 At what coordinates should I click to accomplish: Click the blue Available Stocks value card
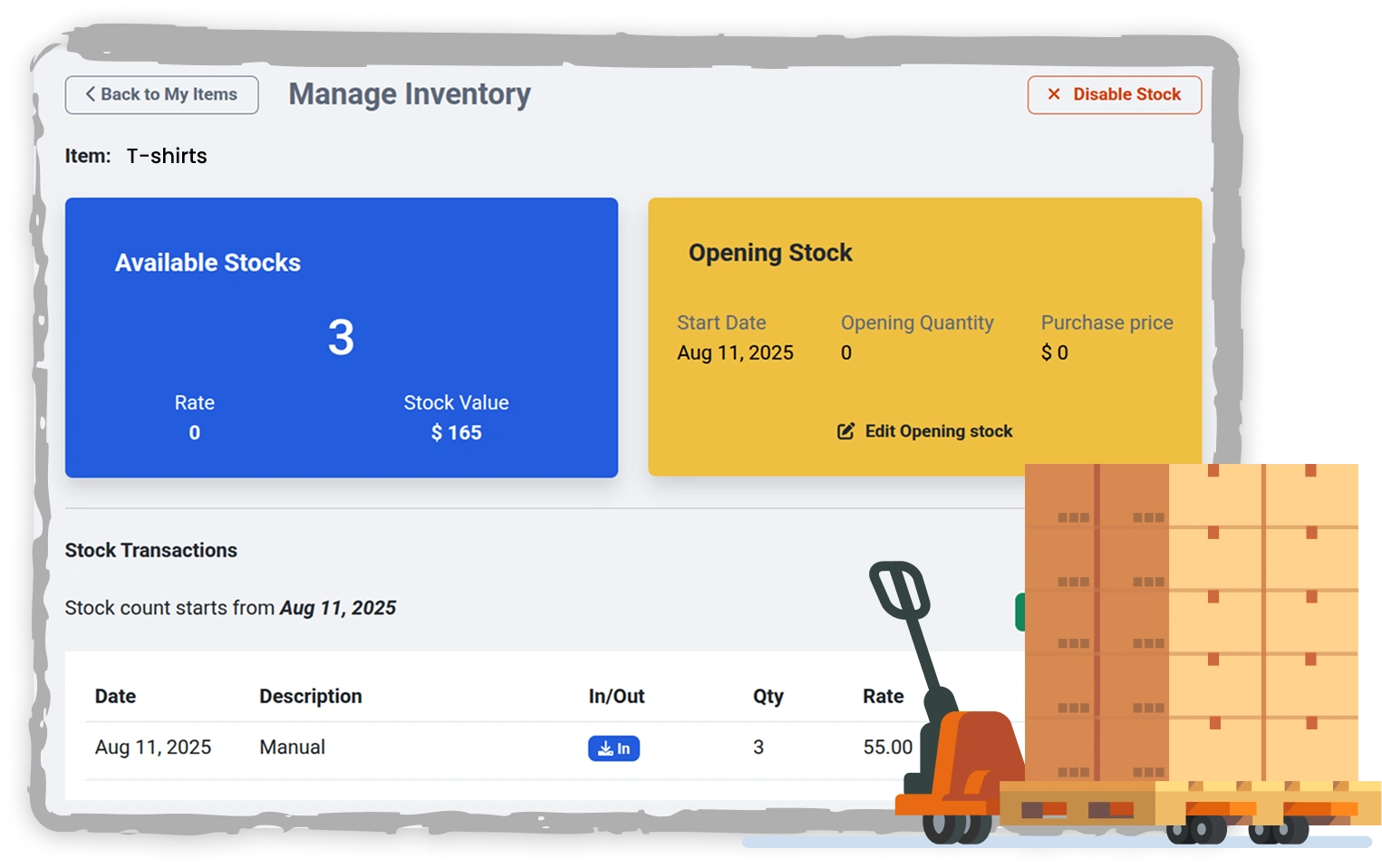pyautogui.click(x=342, y=338)
